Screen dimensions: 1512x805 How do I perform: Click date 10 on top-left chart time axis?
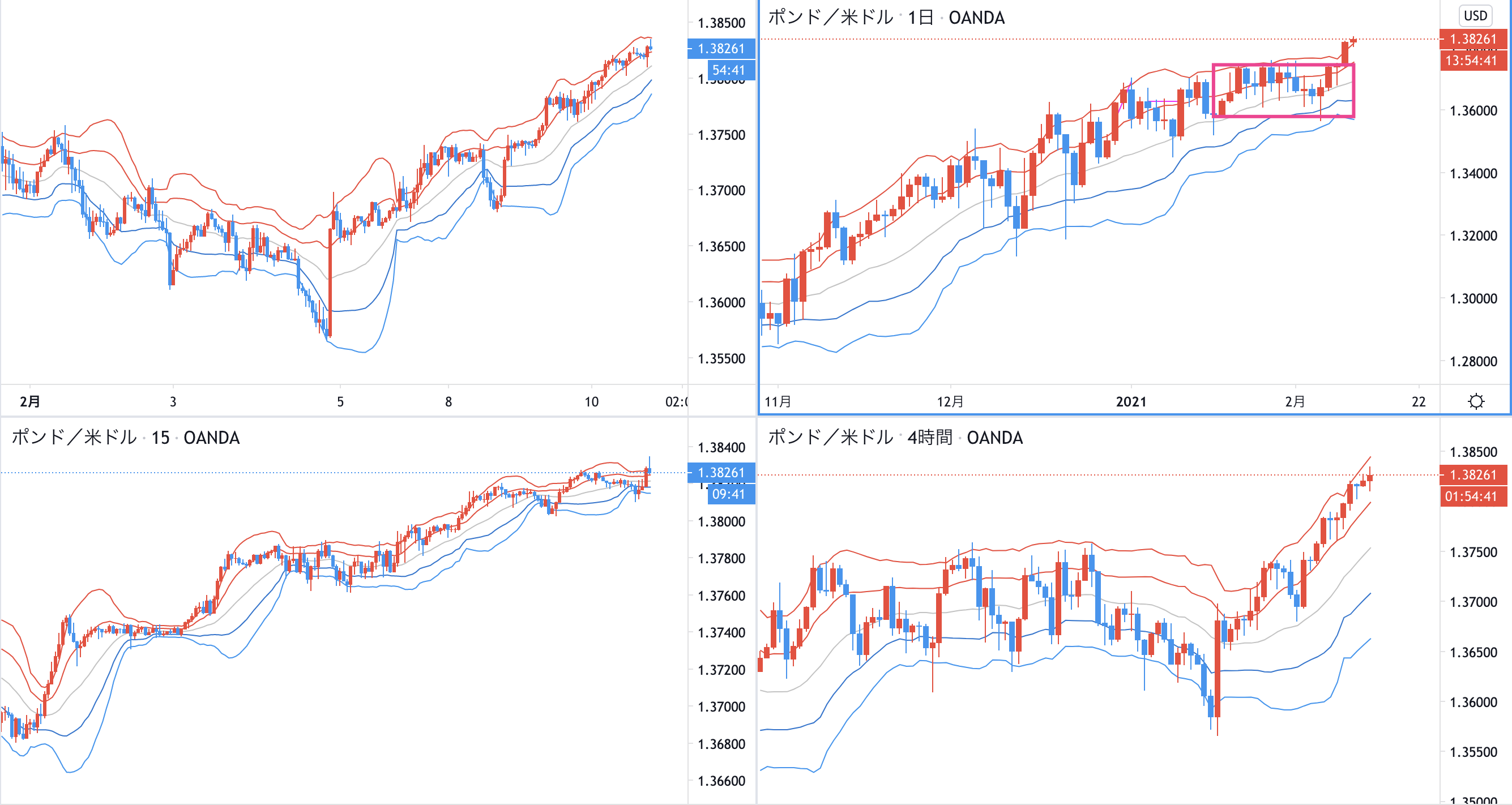pos(591,402)
